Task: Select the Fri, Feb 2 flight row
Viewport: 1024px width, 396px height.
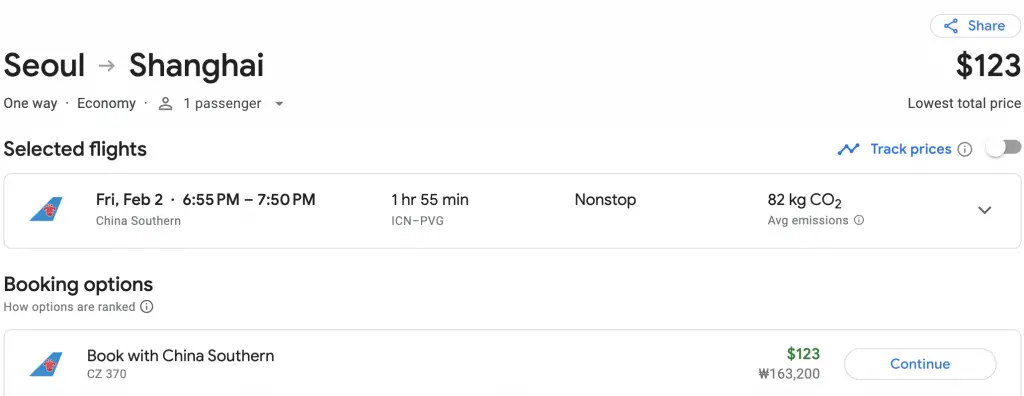Action: point(512,210)
